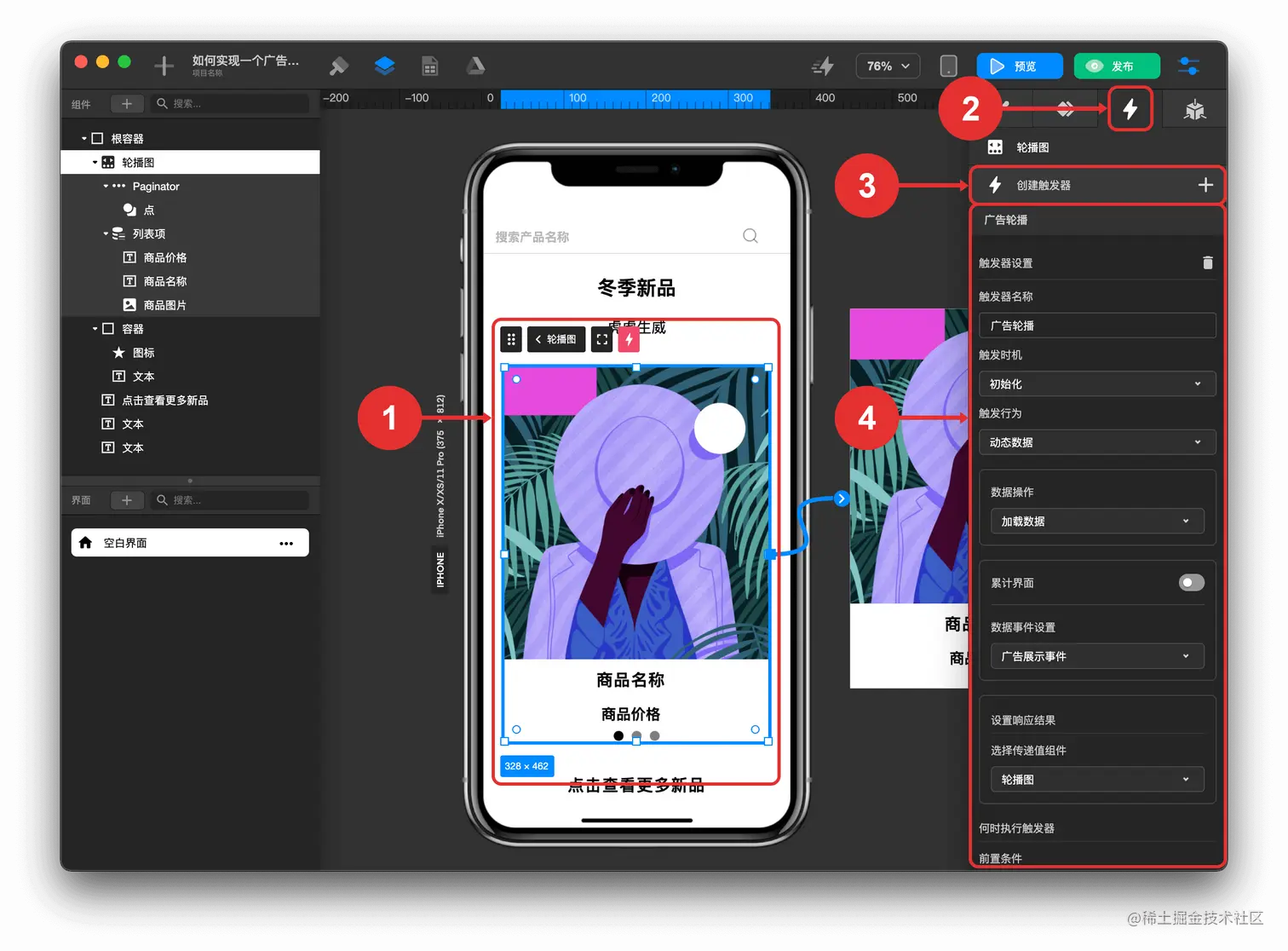Switch to the 3D cube tab
Screen dimensions: 1288x951
pos(1195,109)
